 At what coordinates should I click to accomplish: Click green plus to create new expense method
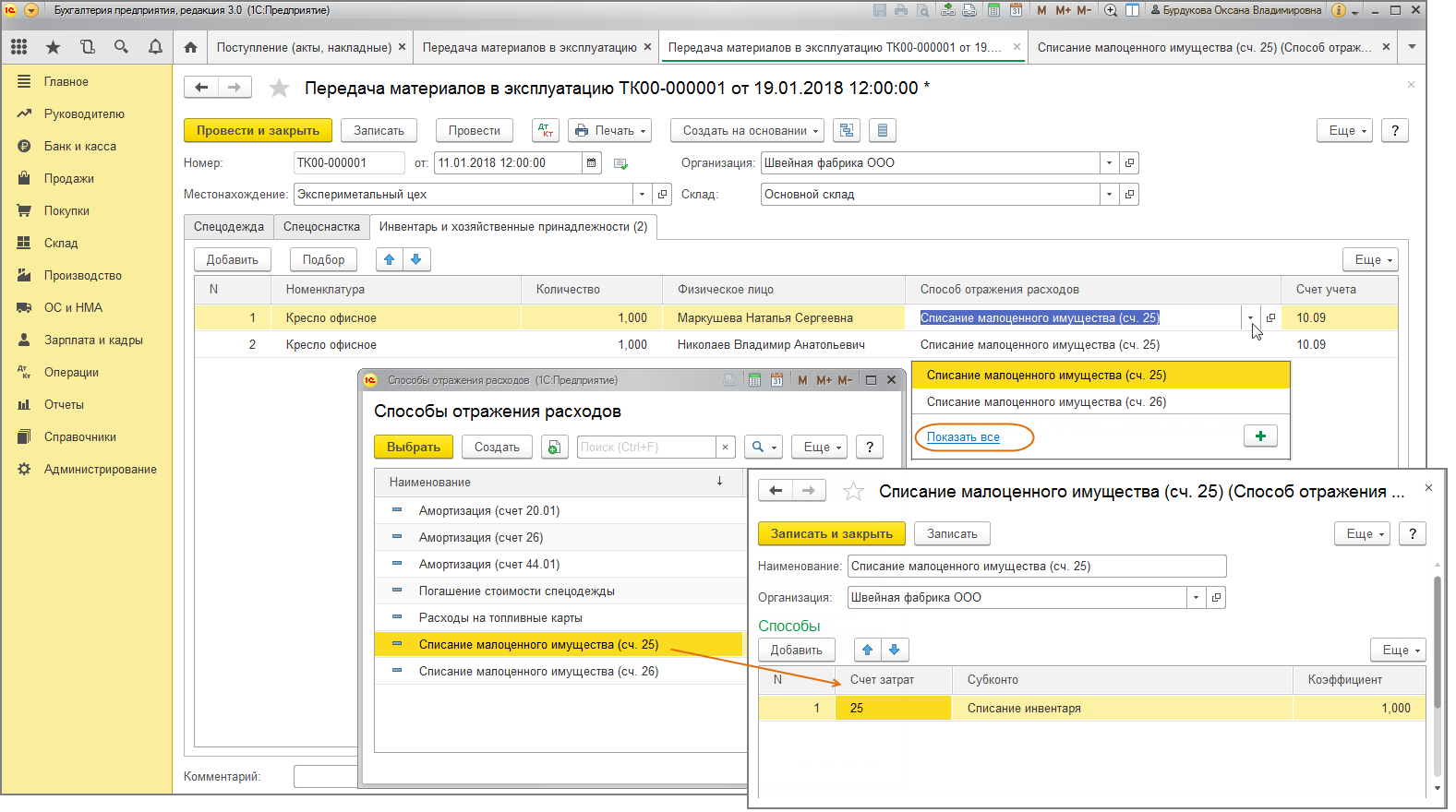pyautogui.click(x=1260, y=436)
